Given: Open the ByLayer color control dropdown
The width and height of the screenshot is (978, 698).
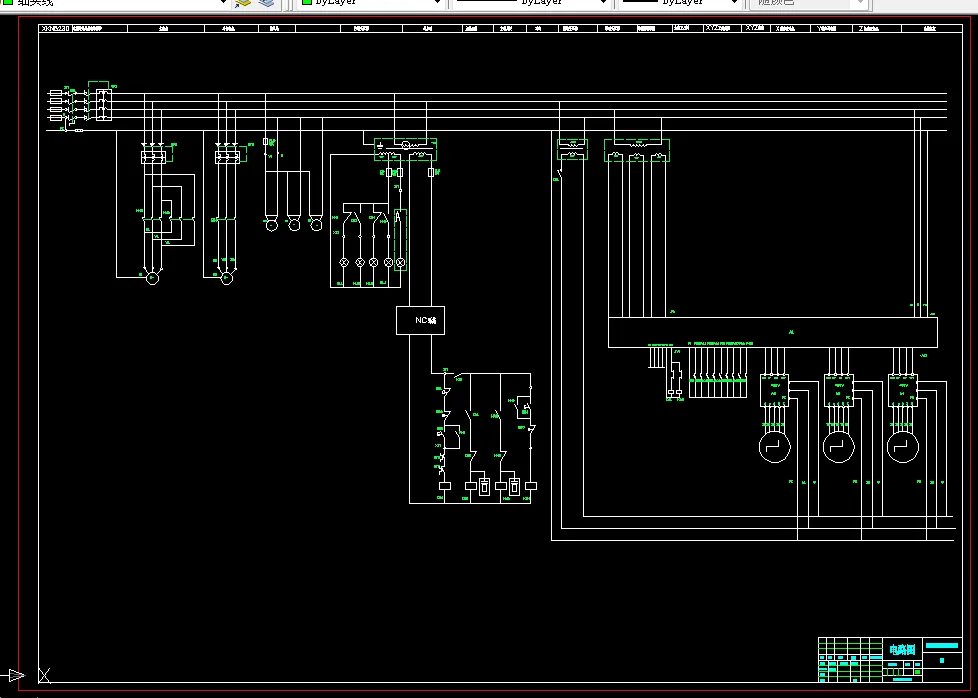Looking at the screenshot, I should point(369,2).
